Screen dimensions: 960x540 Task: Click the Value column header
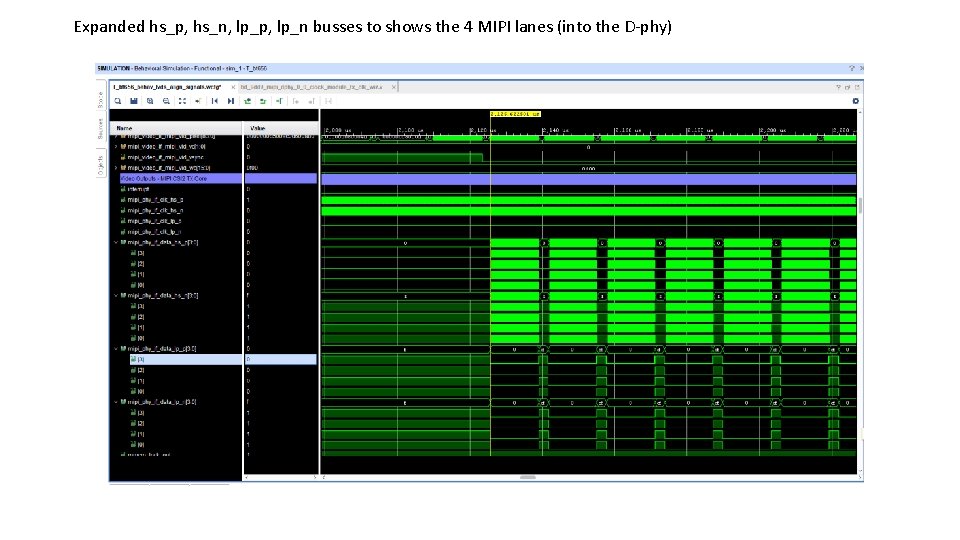pos(280,128)
